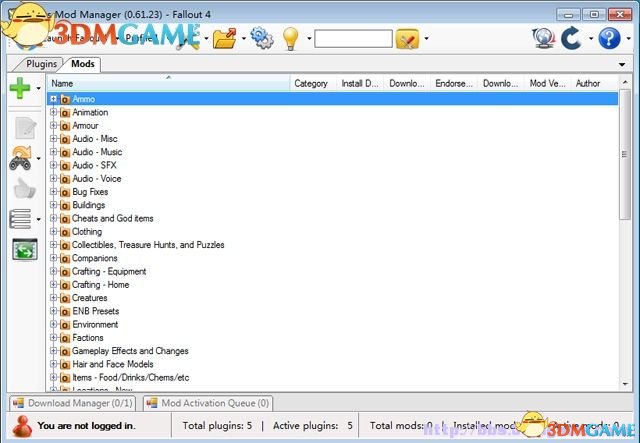Click the green arrows export window icon
Viewport: 640px width, 443px height.
tap(25, 249)
